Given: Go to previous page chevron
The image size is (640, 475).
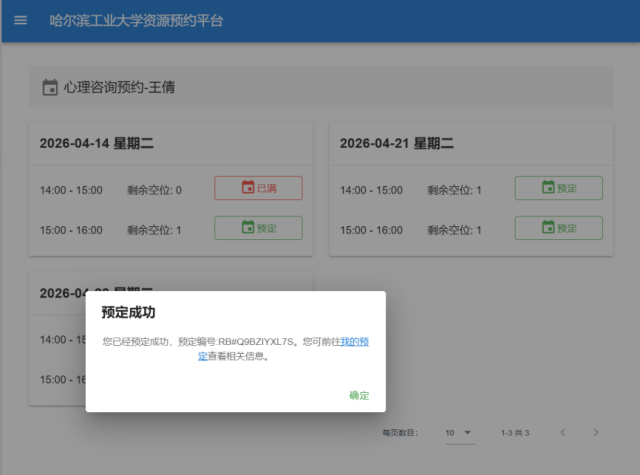Looking at the screenshot, I should tap(562, 432).
